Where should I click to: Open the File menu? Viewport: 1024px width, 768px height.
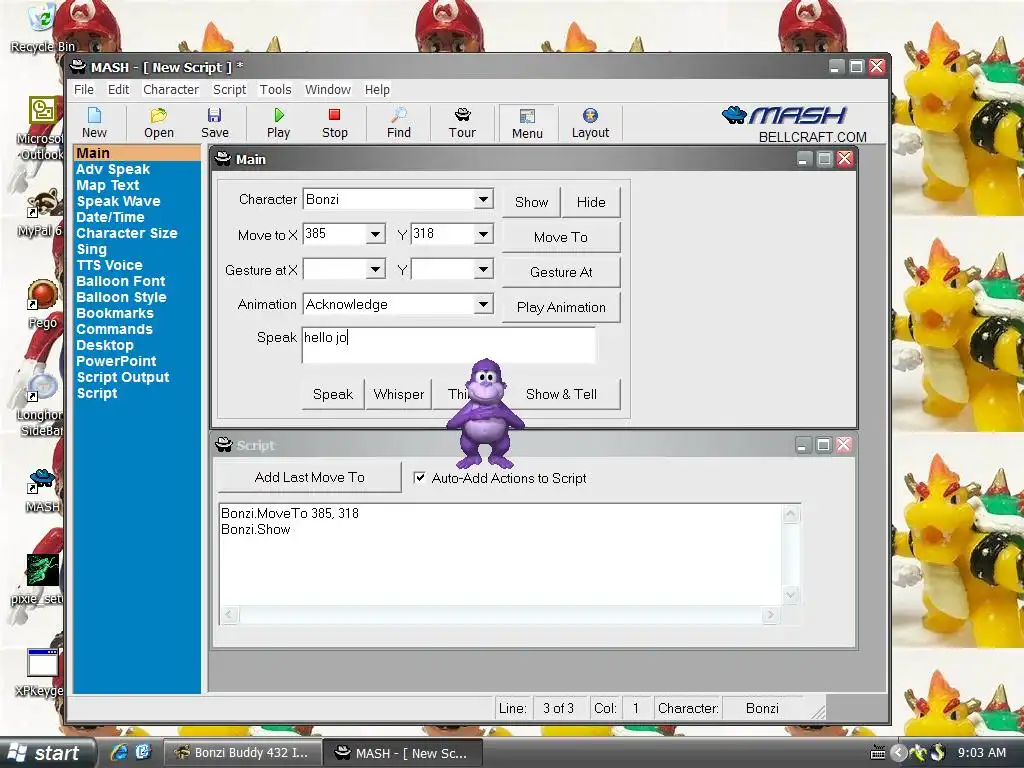coord(84,89)
